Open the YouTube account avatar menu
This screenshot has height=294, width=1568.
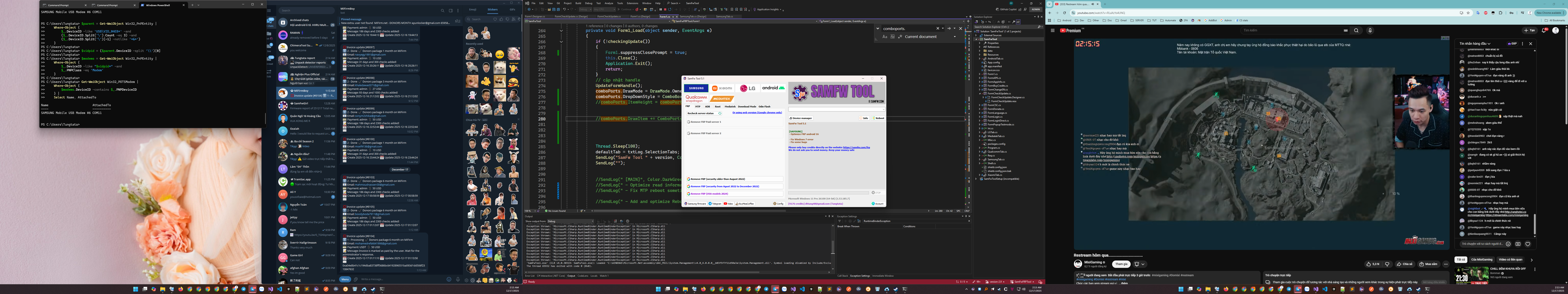coord(1555,30)
